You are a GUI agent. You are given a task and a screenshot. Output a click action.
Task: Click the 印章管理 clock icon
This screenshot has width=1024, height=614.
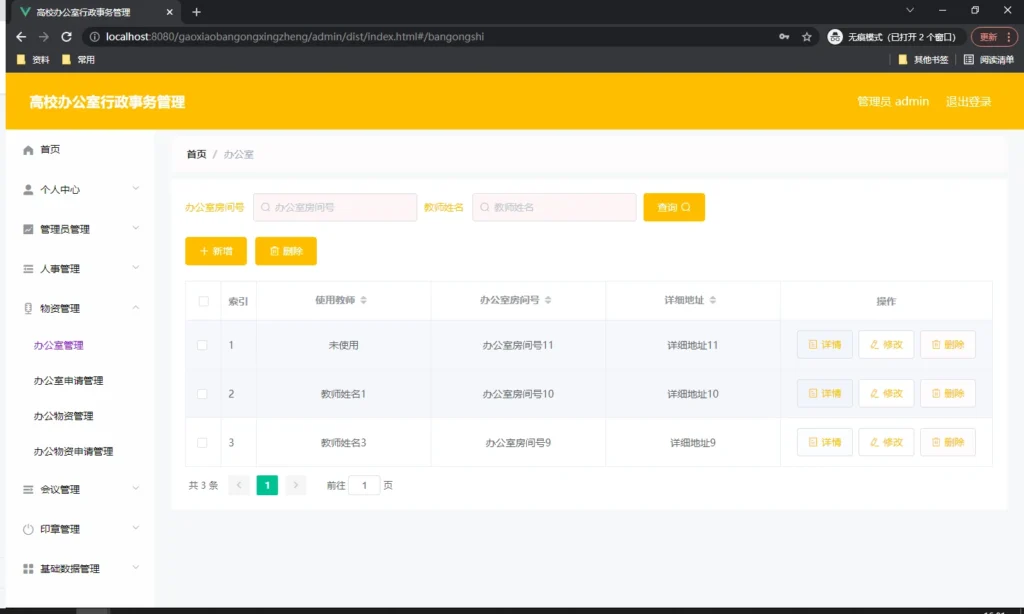(x=30, y=529)
